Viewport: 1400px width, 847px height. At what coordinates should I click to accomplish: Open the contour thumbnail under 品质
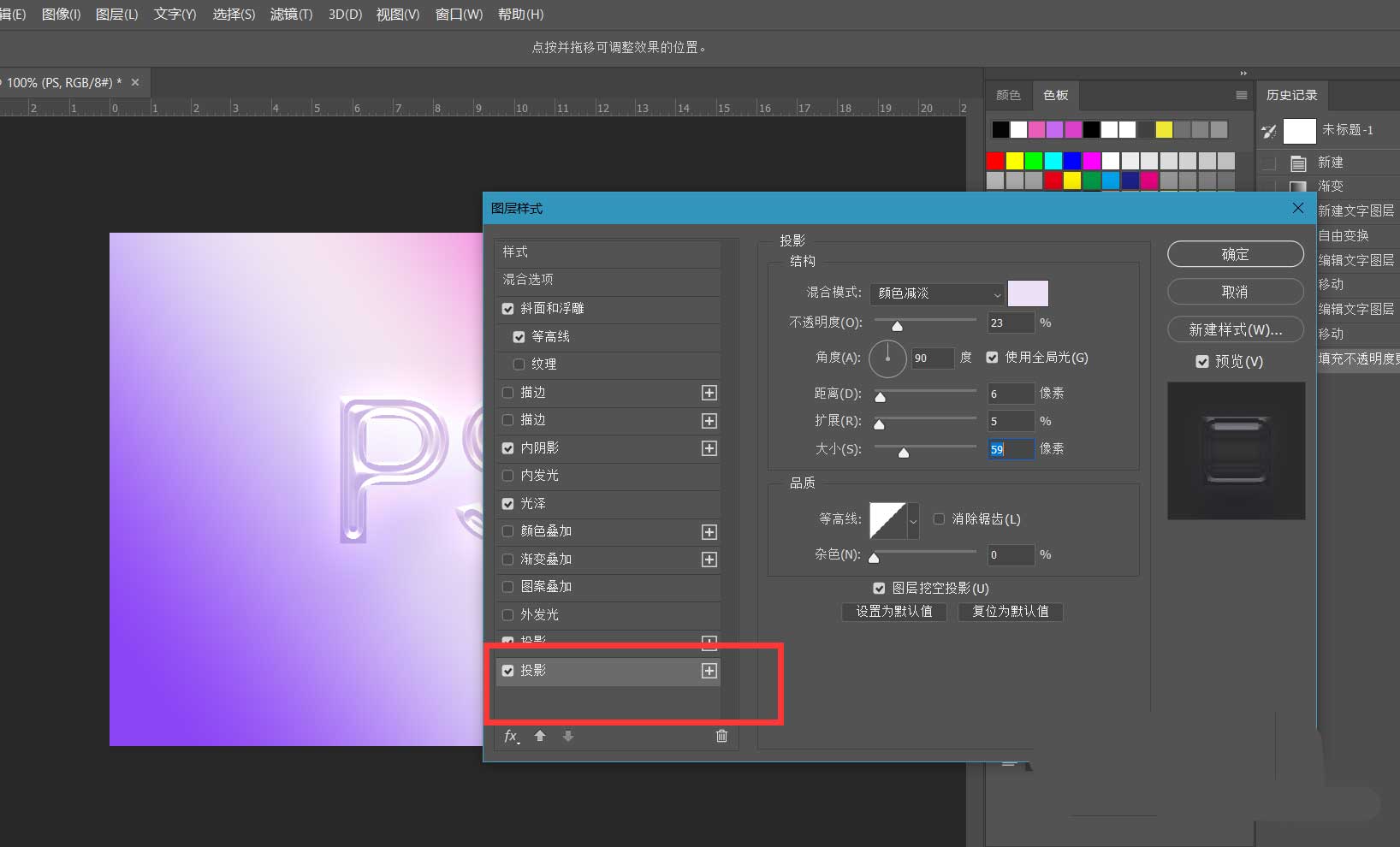(887, 519)
